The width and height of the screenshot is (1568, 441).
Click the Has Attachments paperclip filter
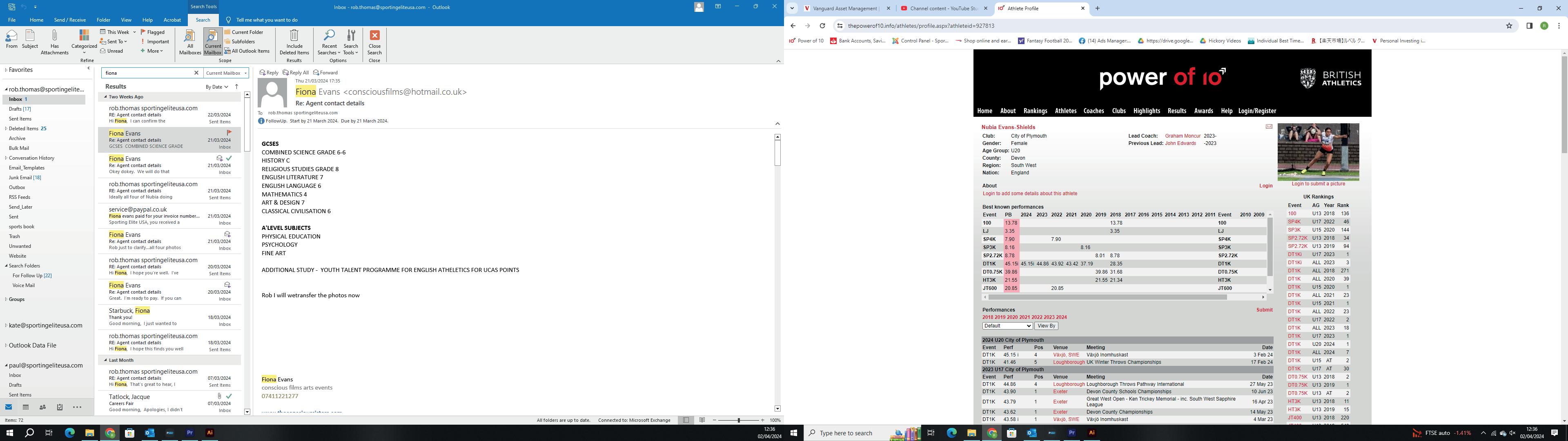[54, 41]
